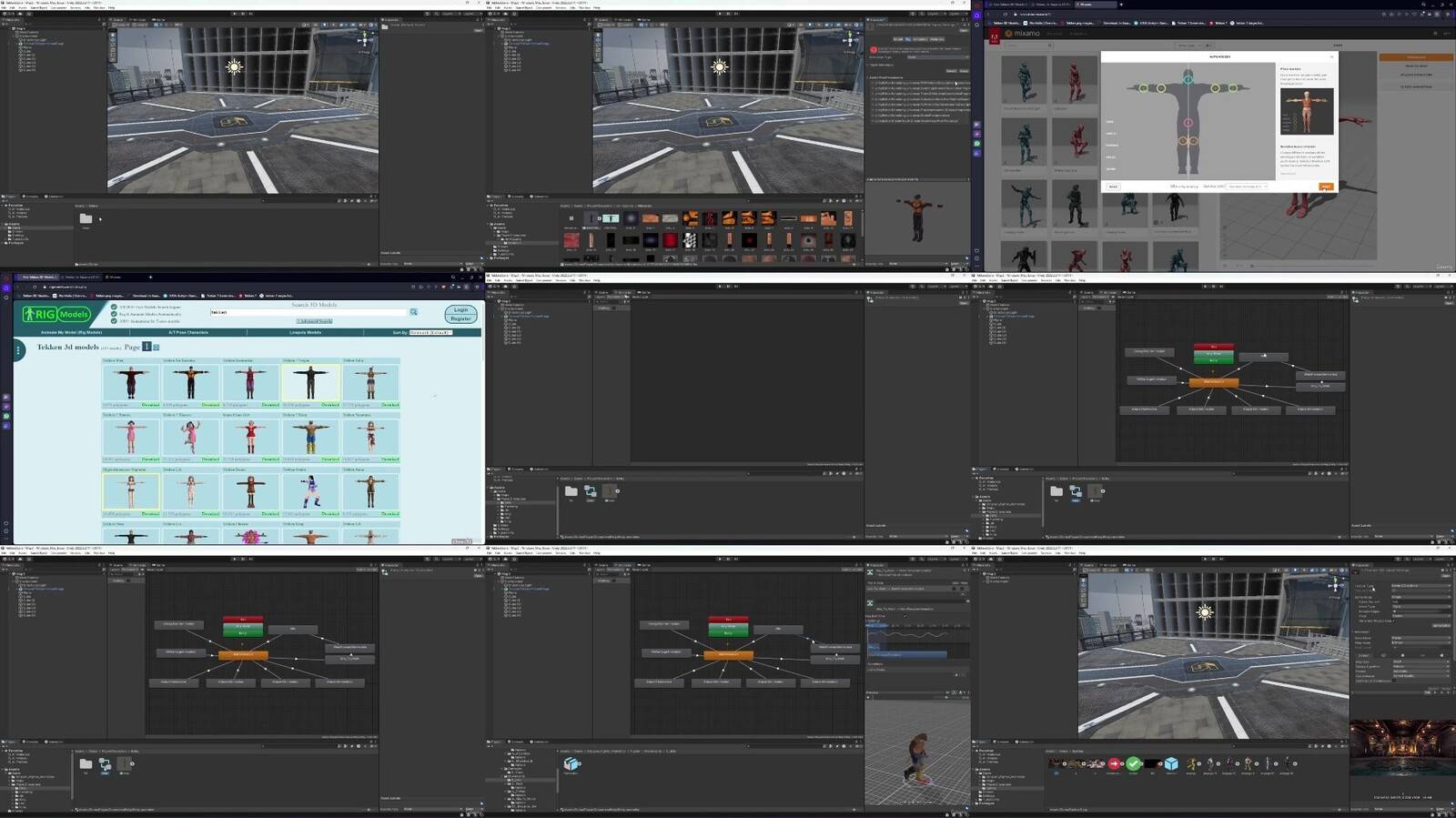Click the Mixamo logo in the header

point(1021,34)
